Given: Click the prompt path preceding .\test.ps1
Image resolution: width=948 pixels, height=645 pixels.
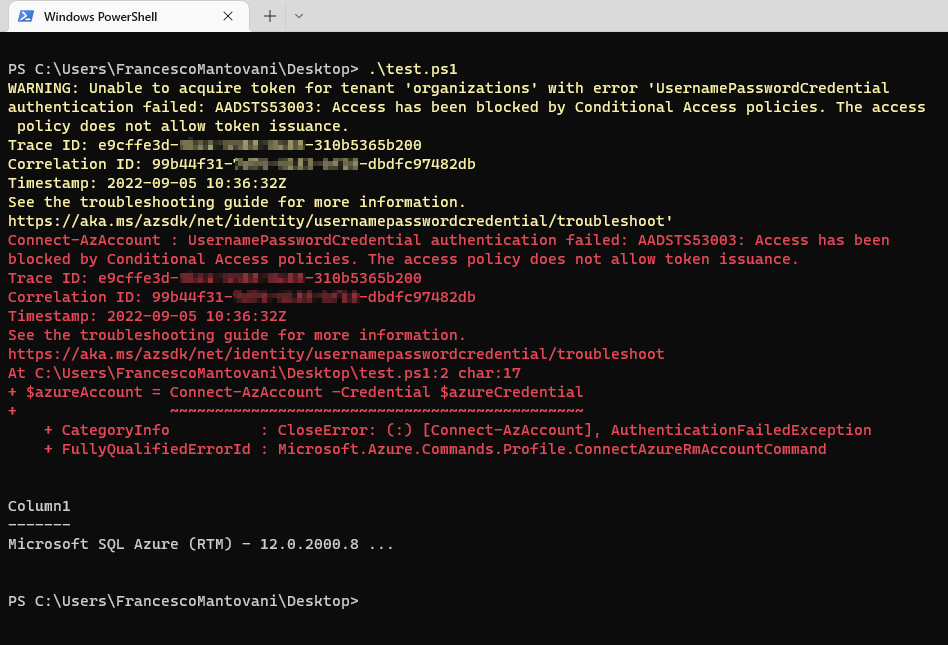Looking at the screenshot, I should [183, 69].
